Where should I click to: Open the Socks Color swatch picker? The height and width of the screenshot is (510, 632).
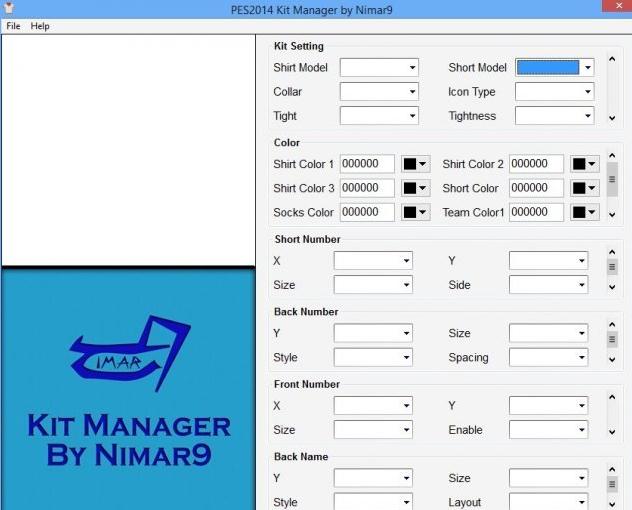click(416, 212)
